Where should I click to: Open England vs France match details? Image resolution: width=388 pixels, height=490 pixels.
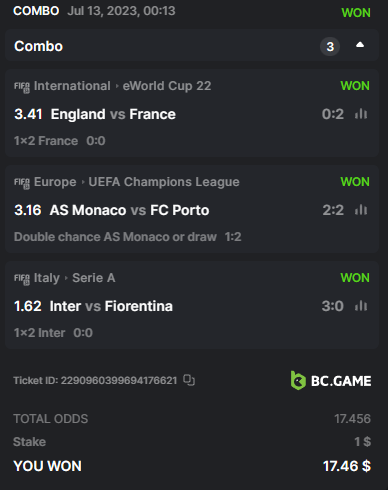(x=113, y=114)
